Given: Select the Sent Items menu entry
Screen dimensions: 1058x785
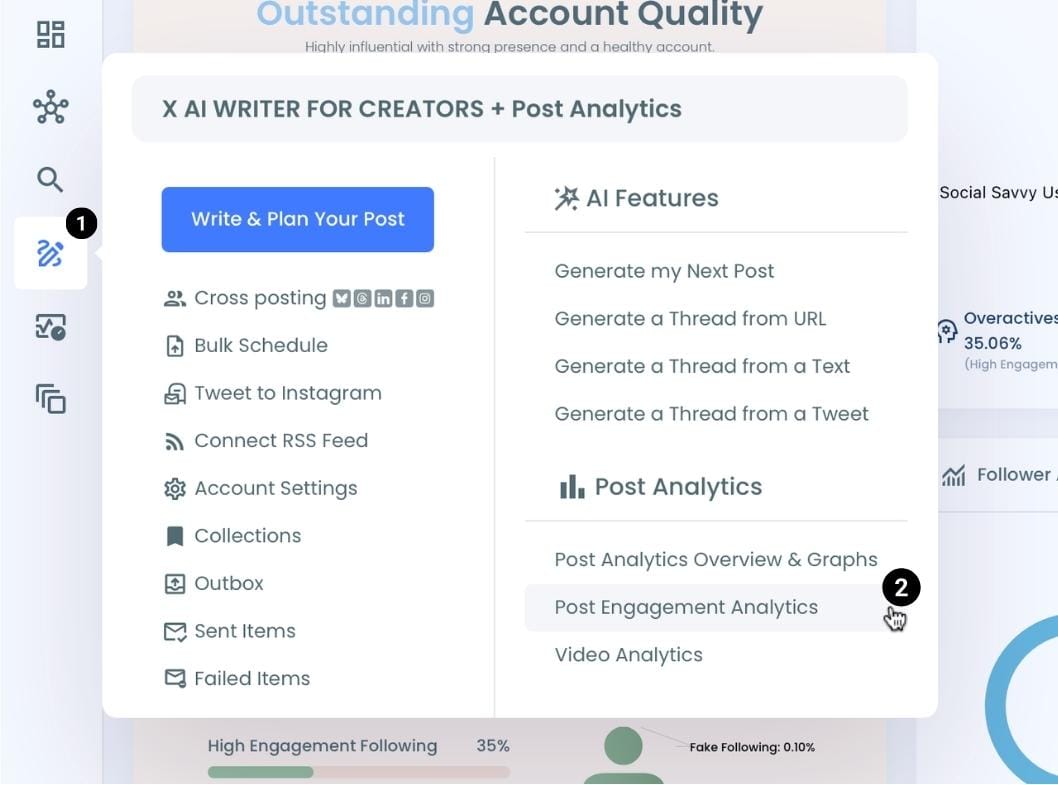Looking at the screenshot, I should (x=244, y=630).
